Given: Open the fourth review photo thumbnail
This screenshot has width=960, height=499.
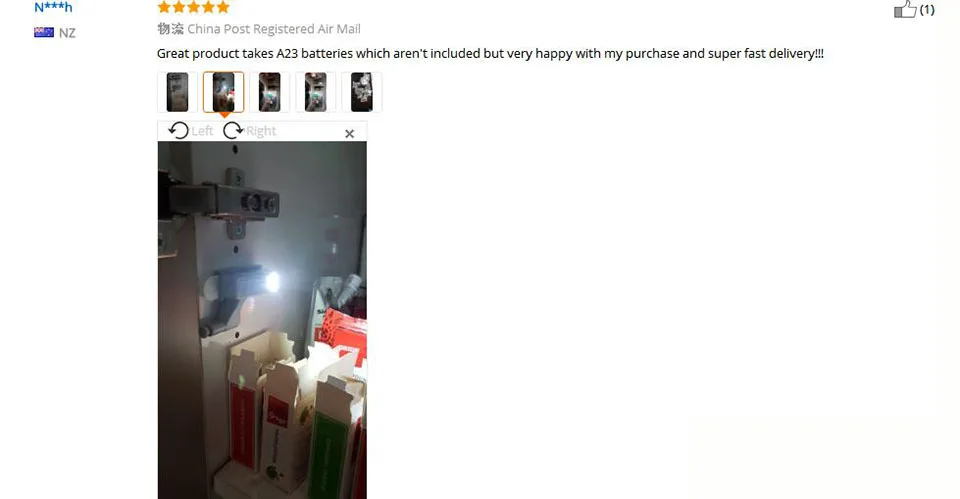Looking at the screenshot, I should 315,92.
